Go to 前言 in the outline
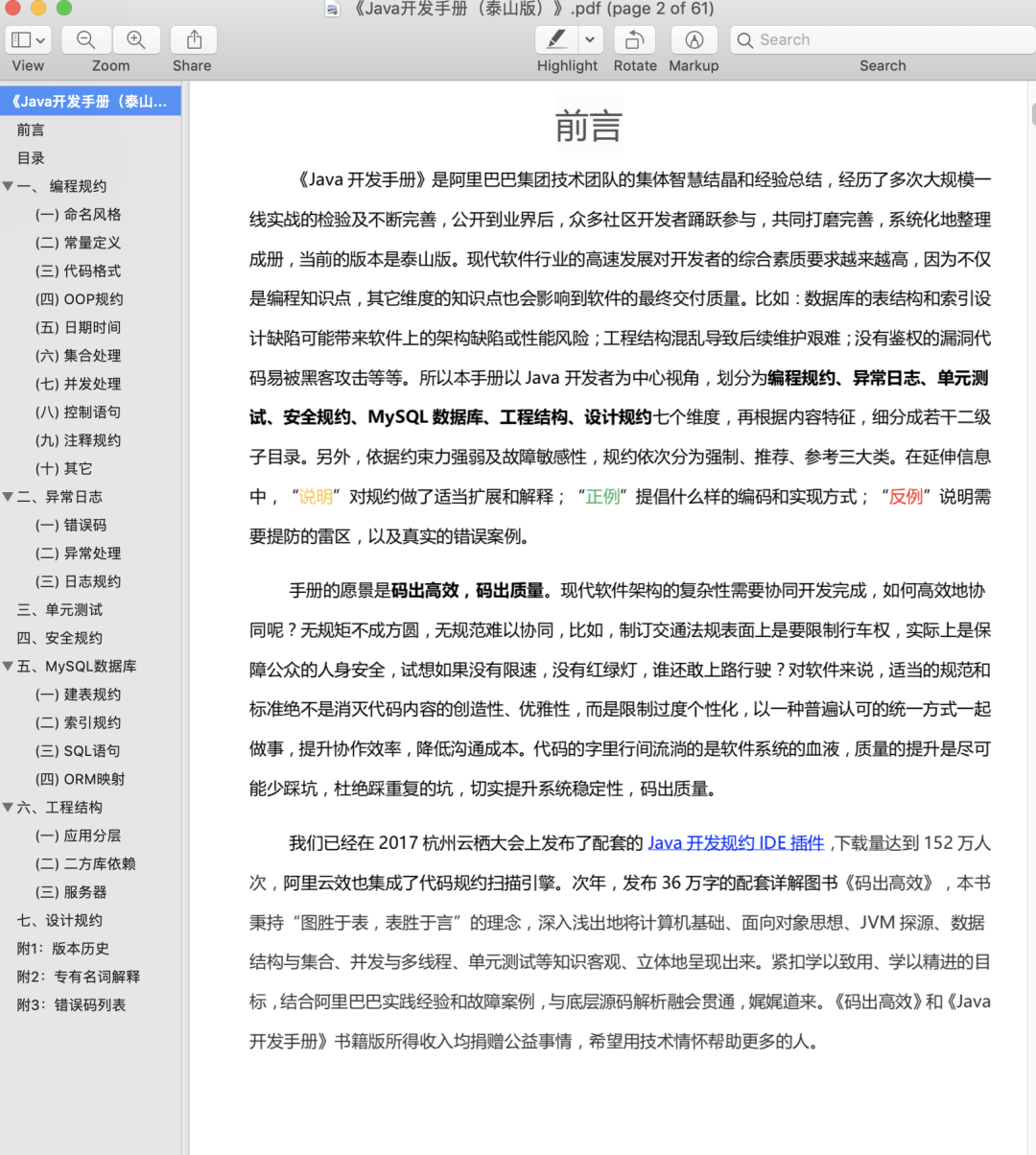Image resolution: width=1036 pixels, height=1155 pixels. click(31, 130)
